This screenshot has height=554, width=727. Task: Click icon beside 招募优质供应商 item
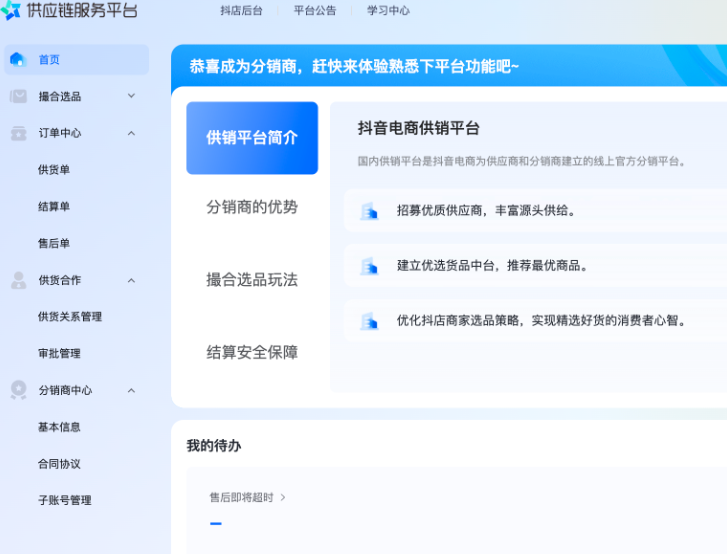coord(369,211)
